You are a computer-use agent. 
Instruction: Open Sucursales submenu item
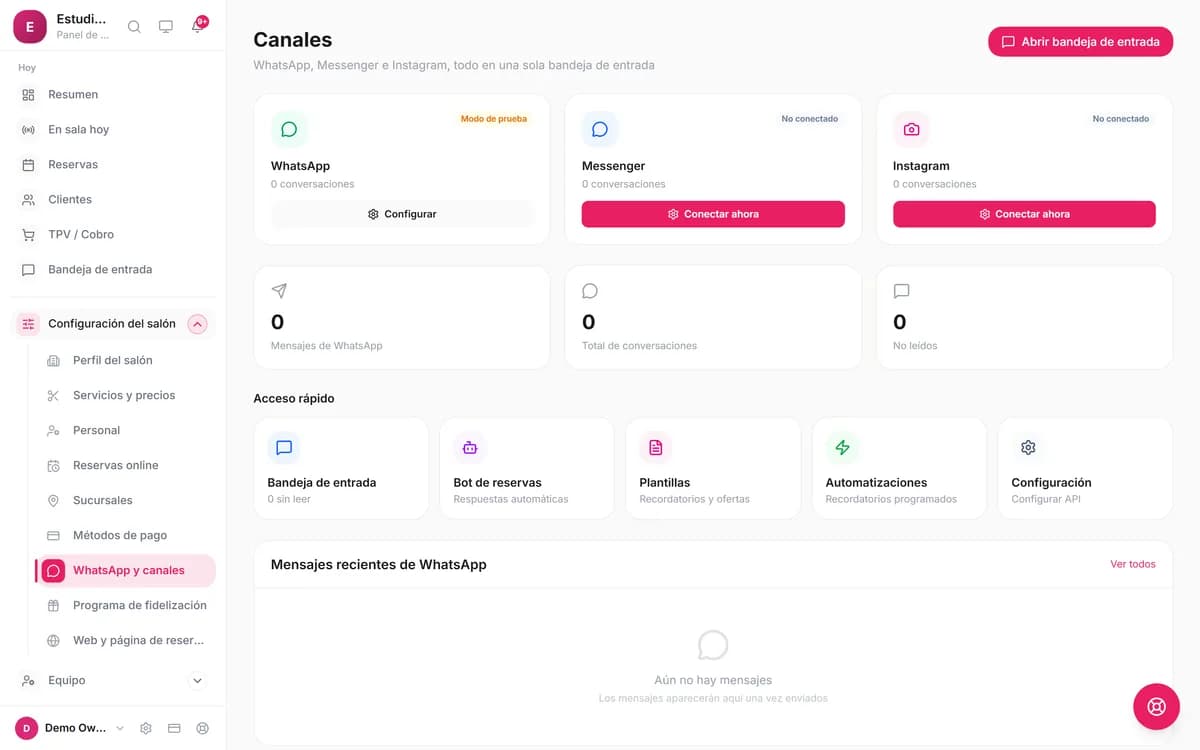pyautogui.click(x=125, y=500)
